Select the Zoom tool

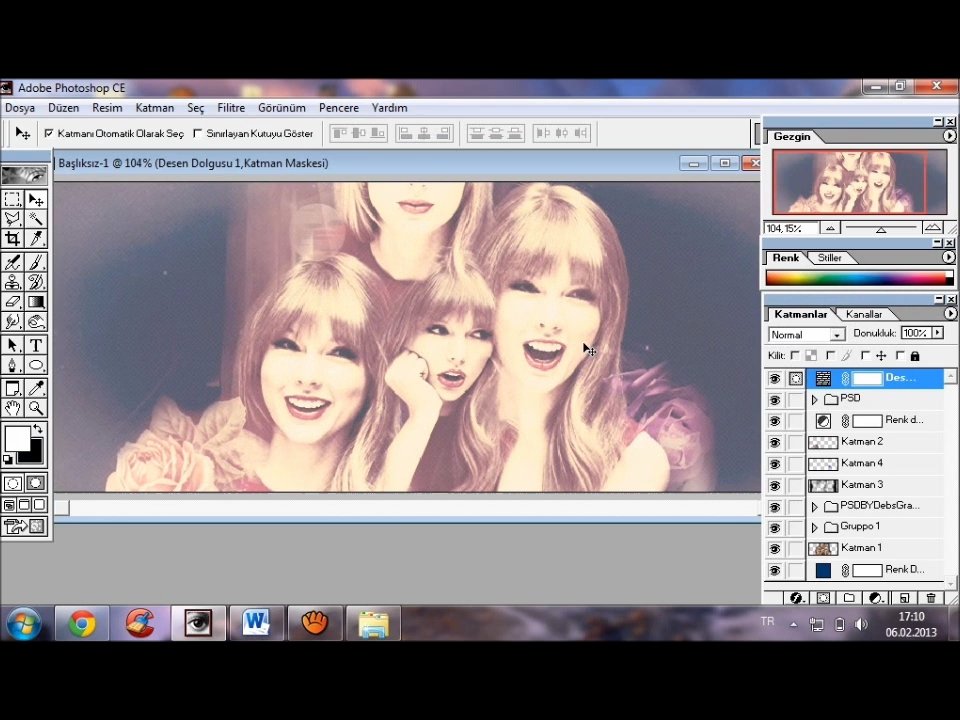pyautogui.click(x=36, y=408)
